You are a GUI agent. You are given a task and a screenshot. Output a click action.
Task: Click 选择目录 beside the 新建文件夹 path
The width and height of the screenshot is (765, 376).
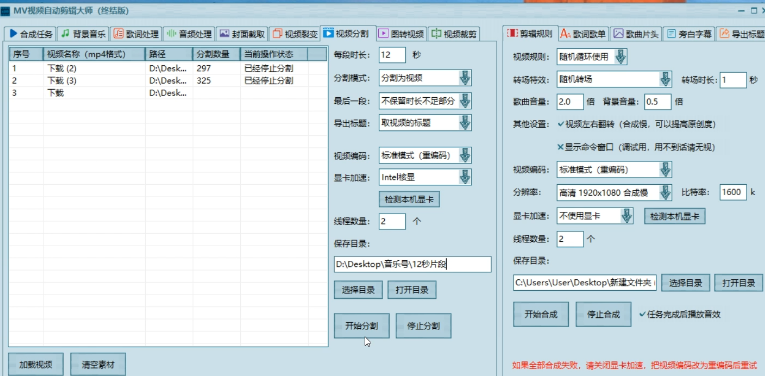(685, 283)
